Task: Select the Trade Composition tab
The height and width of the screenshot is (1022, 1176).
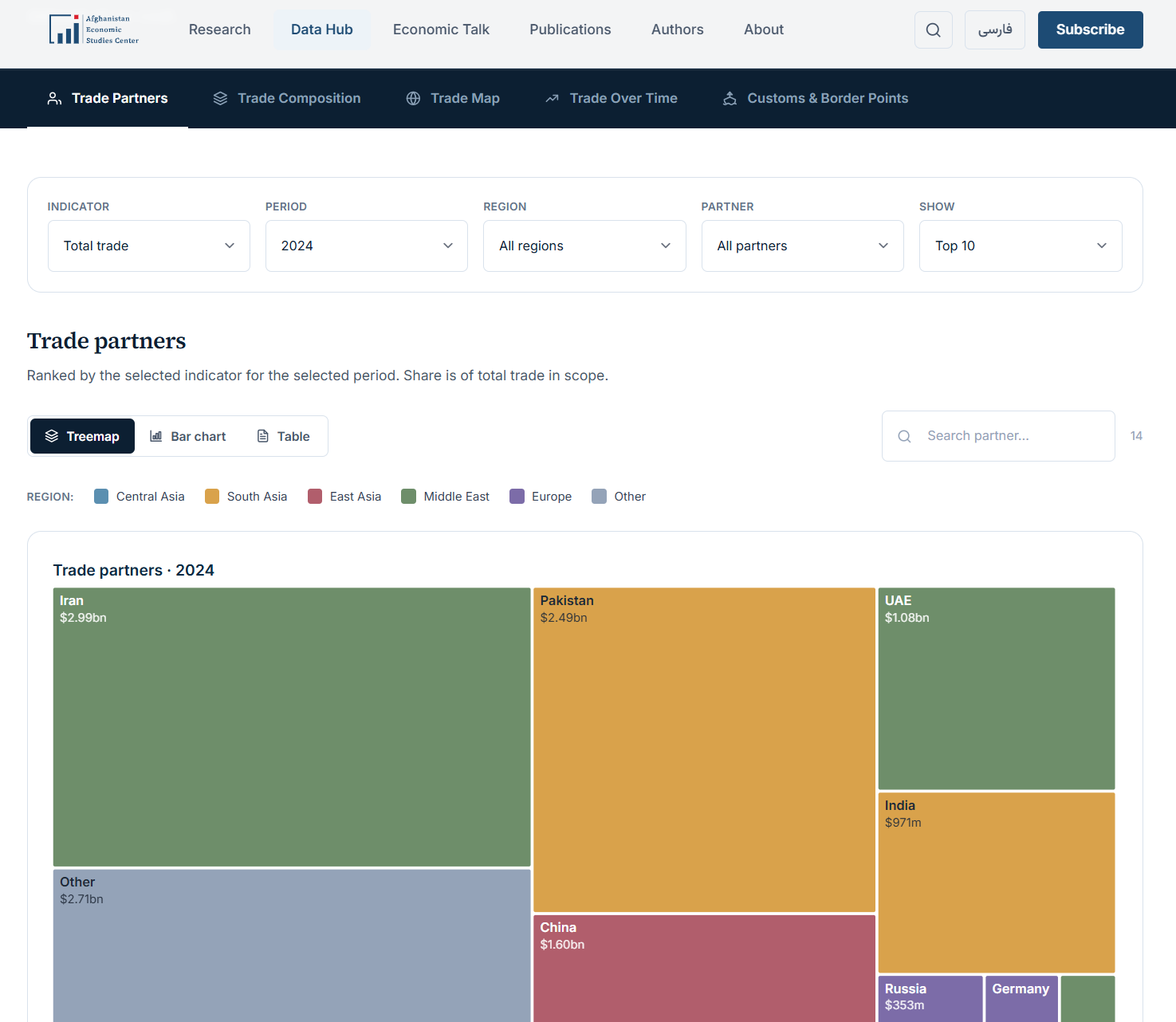Action: pyautogui.click(x=287, y=99)
